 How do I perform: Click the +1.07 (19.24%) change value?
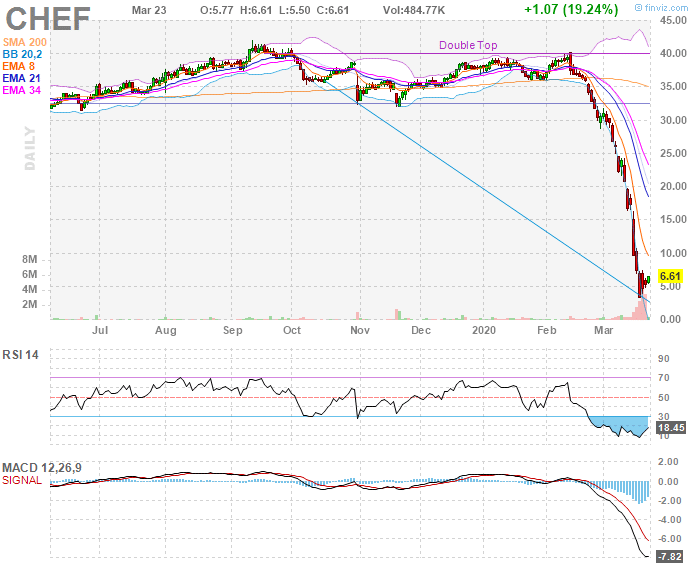coord(571,9)
